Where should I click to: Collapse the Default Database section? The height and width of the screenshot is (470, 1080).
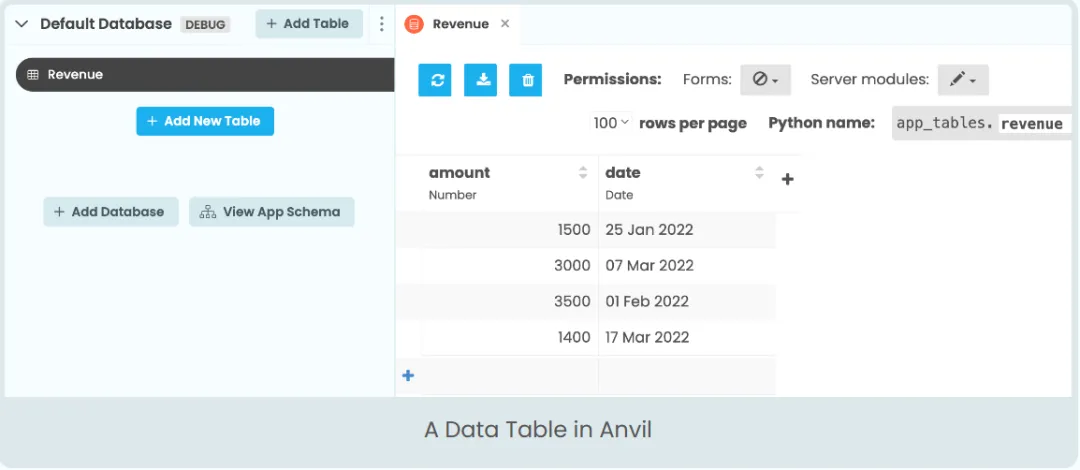click(x=22, y=24)
